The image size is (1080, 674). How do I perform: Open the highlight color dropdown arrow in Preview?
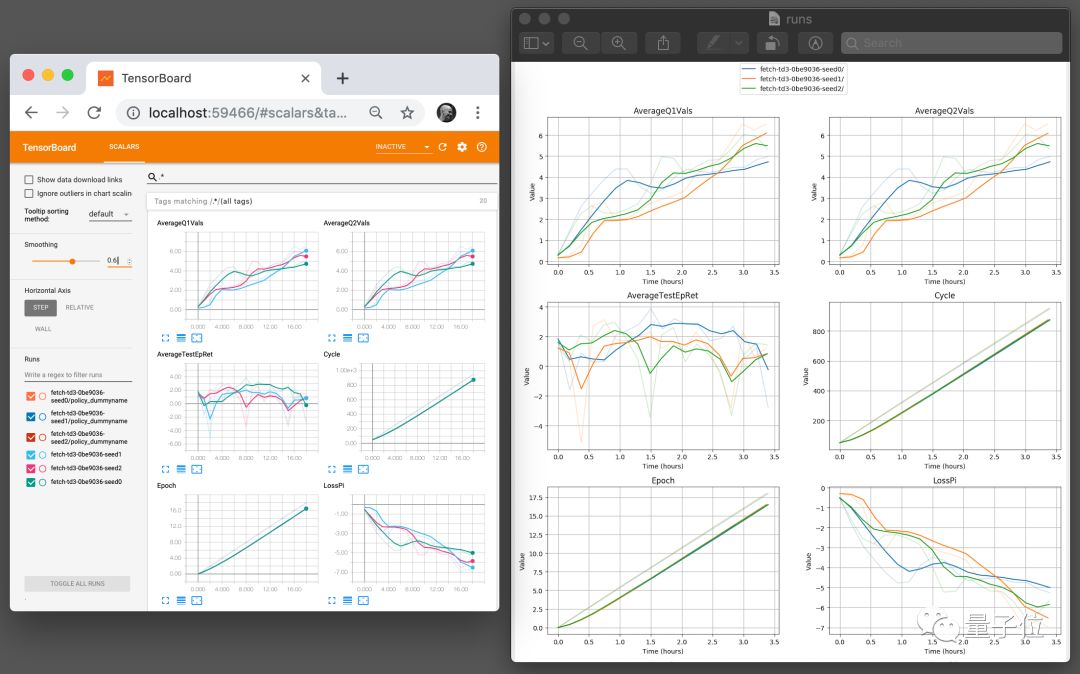tap(738, 43)
